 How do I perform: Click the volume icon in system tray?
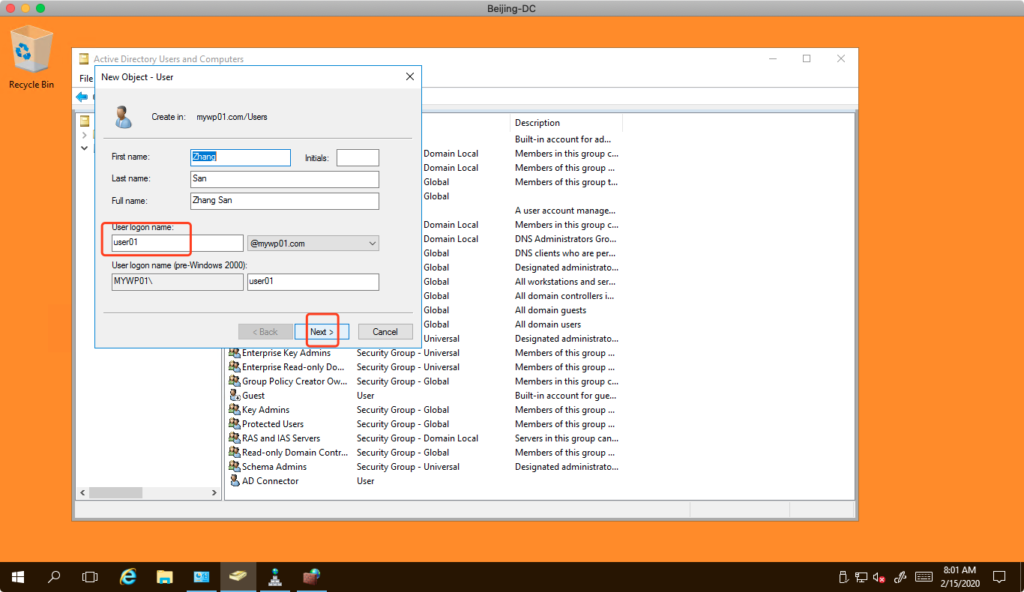point(877,577)
